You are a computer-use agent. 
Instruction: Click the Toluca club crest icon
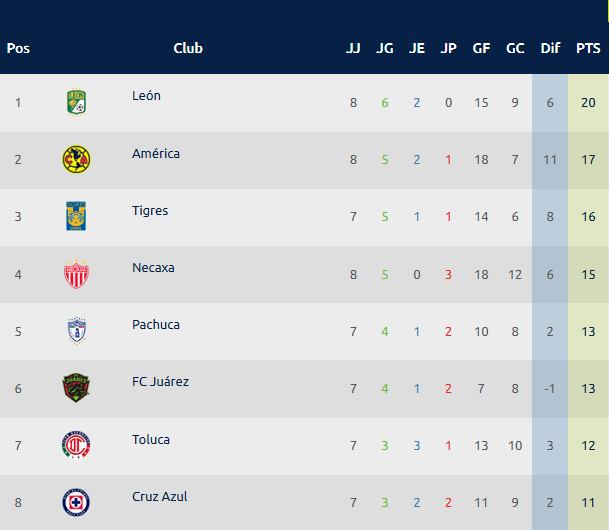77,445
